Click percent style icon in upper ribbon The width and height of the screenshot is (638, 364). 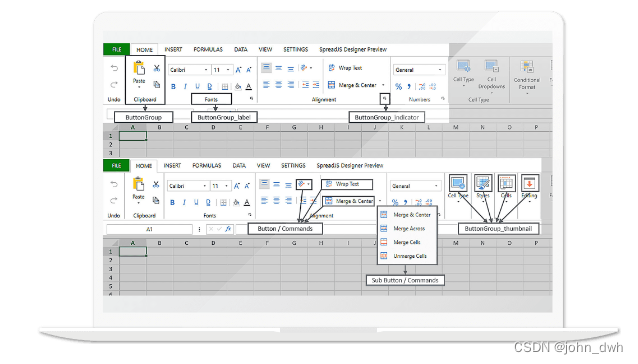coord(398,86)
